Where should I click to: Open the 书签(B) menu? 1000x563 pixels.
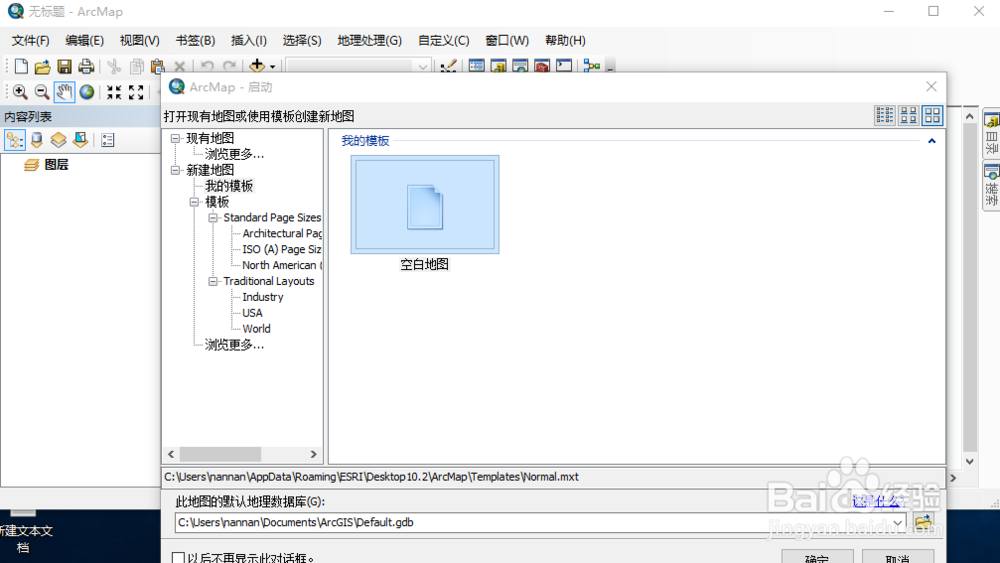pyautogui.click(x=195, y=41)
